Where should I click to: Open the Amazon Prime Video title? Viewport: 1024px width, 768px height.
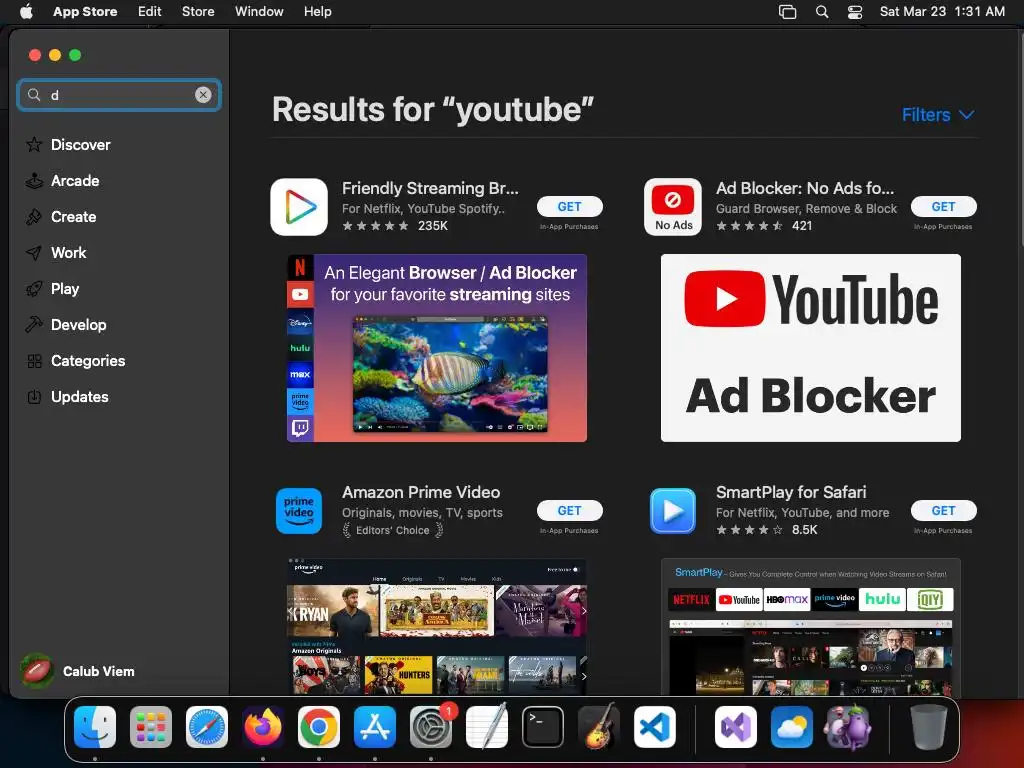[x=421, y=492]
